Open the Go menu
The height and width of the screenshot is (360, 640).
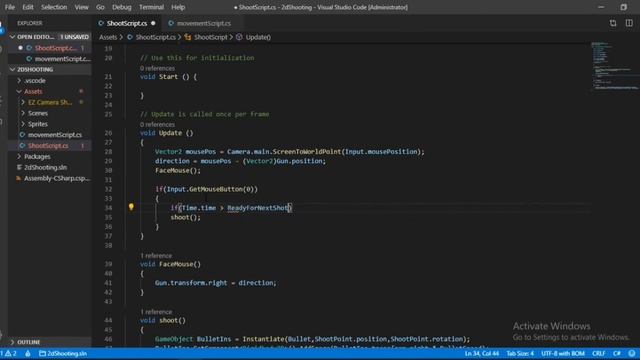pyautogui.click(x=100, y=7)
